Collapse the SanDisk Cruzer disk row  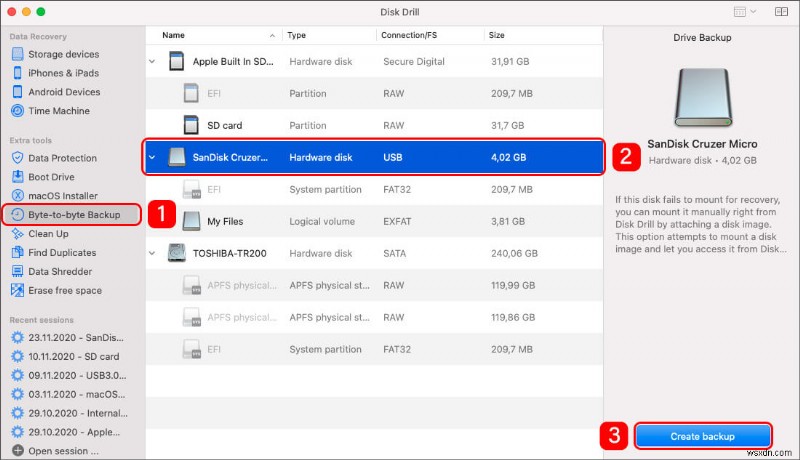[152, 158]
